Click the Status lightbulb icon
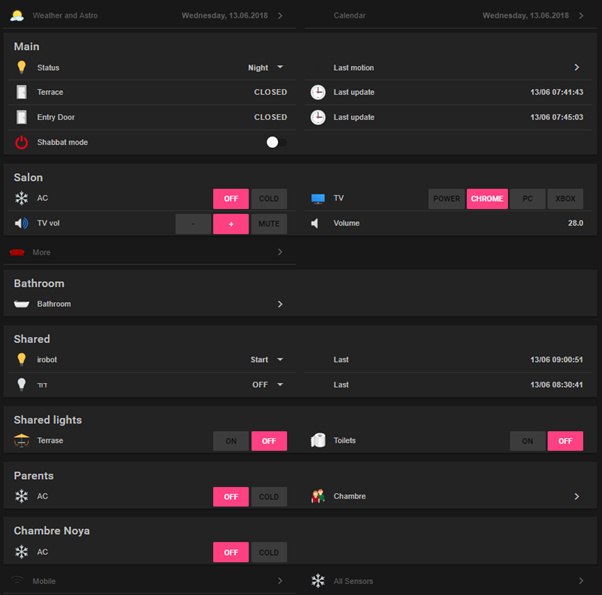 22,67
